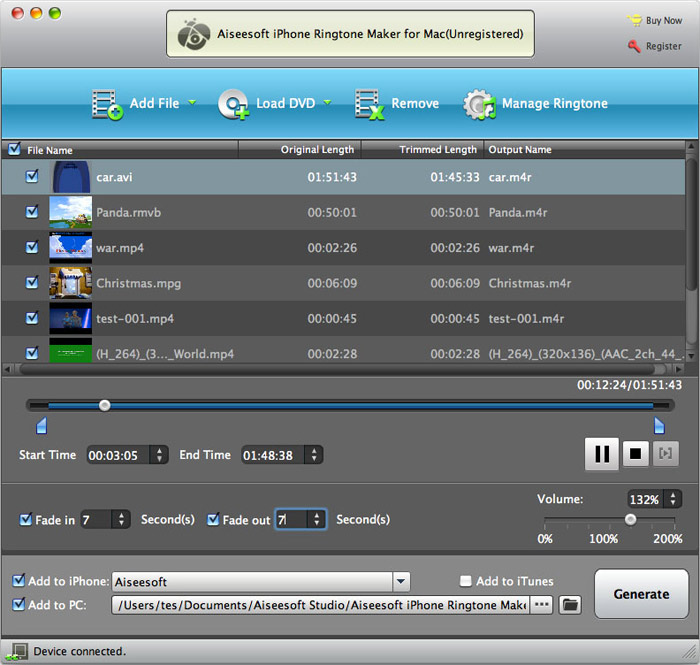Click the Buy Now cart icon

point(634,21)
